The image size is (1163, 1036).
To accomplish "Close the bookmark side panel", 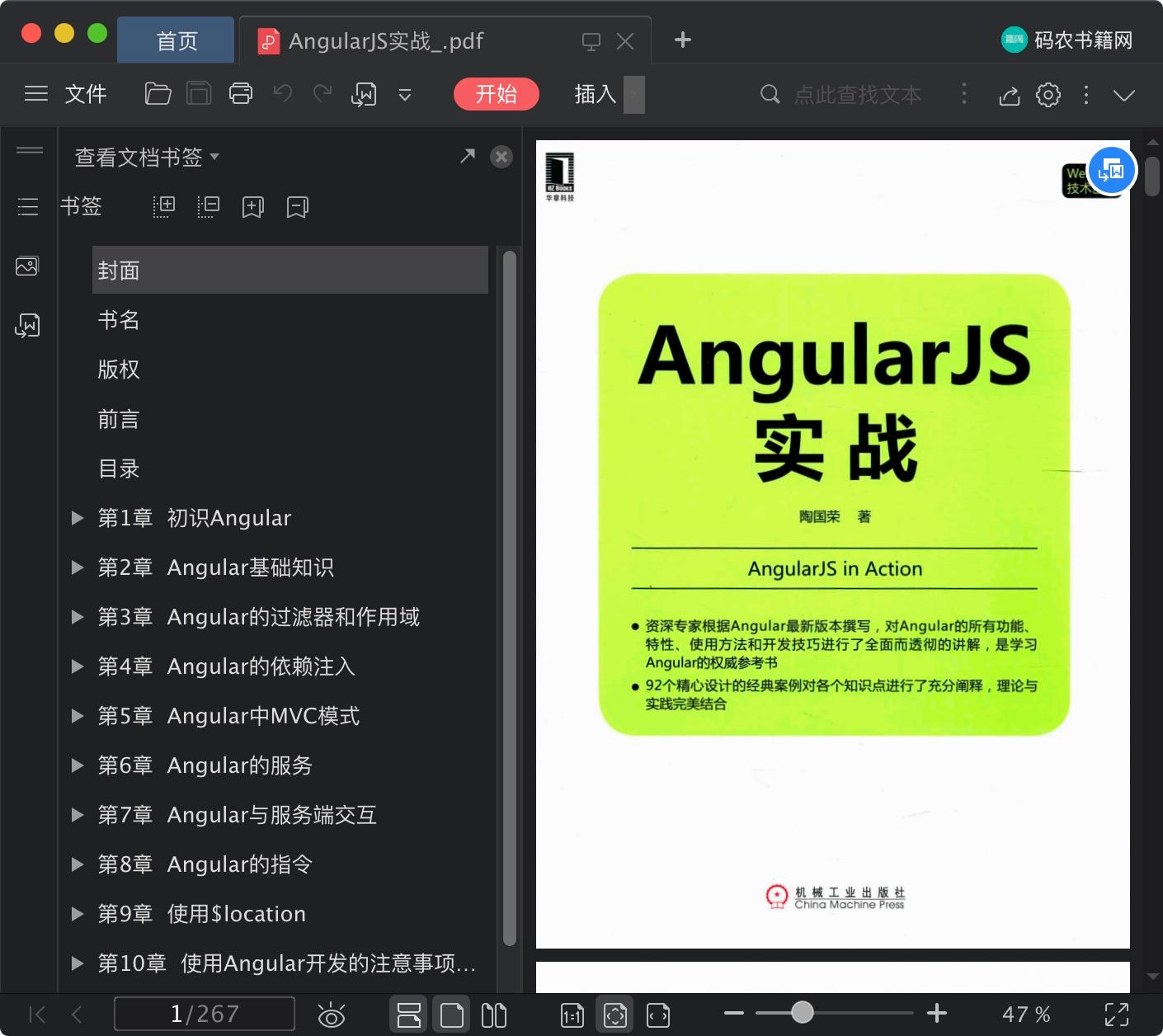I will (501, 157).
